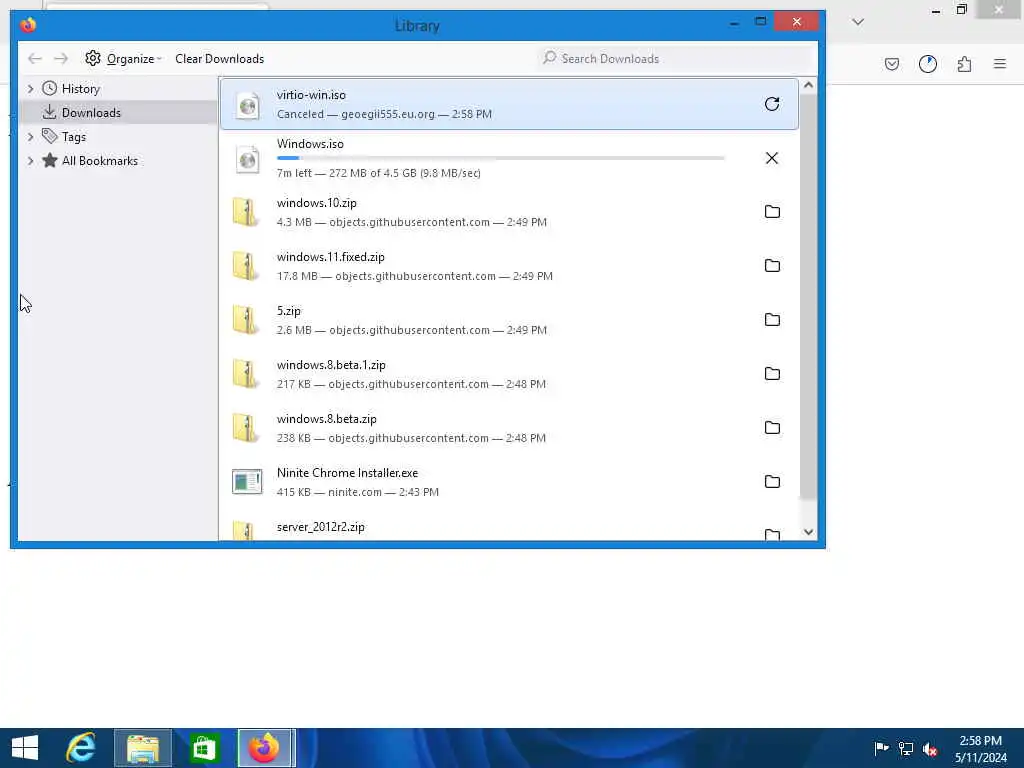Screen dimensions: 1024x768
Task: Open folder for windows.8.beta.zip
Action: 772,428
